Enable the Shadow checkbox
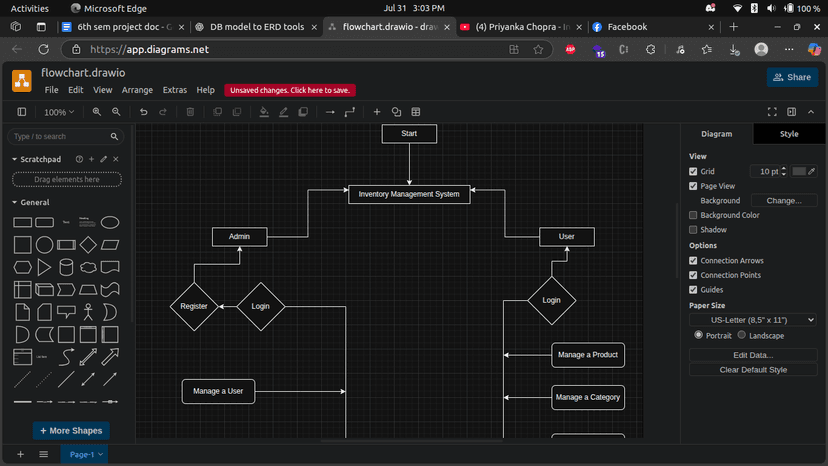Image resolution: width=828 pixels, height=466 pixels. pyautogui.click(x=694, y=230)
